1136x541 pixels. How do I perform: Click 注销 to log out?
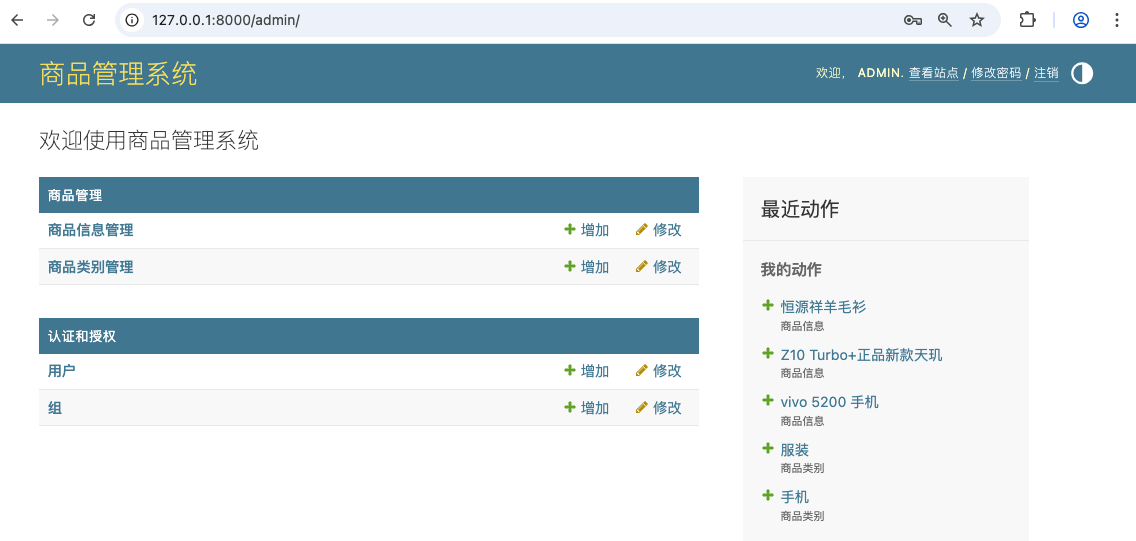click(x=1046, y=73)
